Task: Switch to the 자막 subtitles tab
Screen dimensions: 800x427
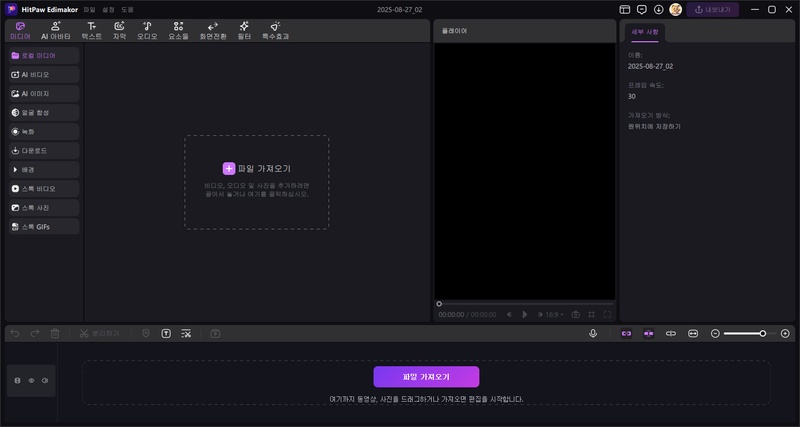Action: [119, 31]
